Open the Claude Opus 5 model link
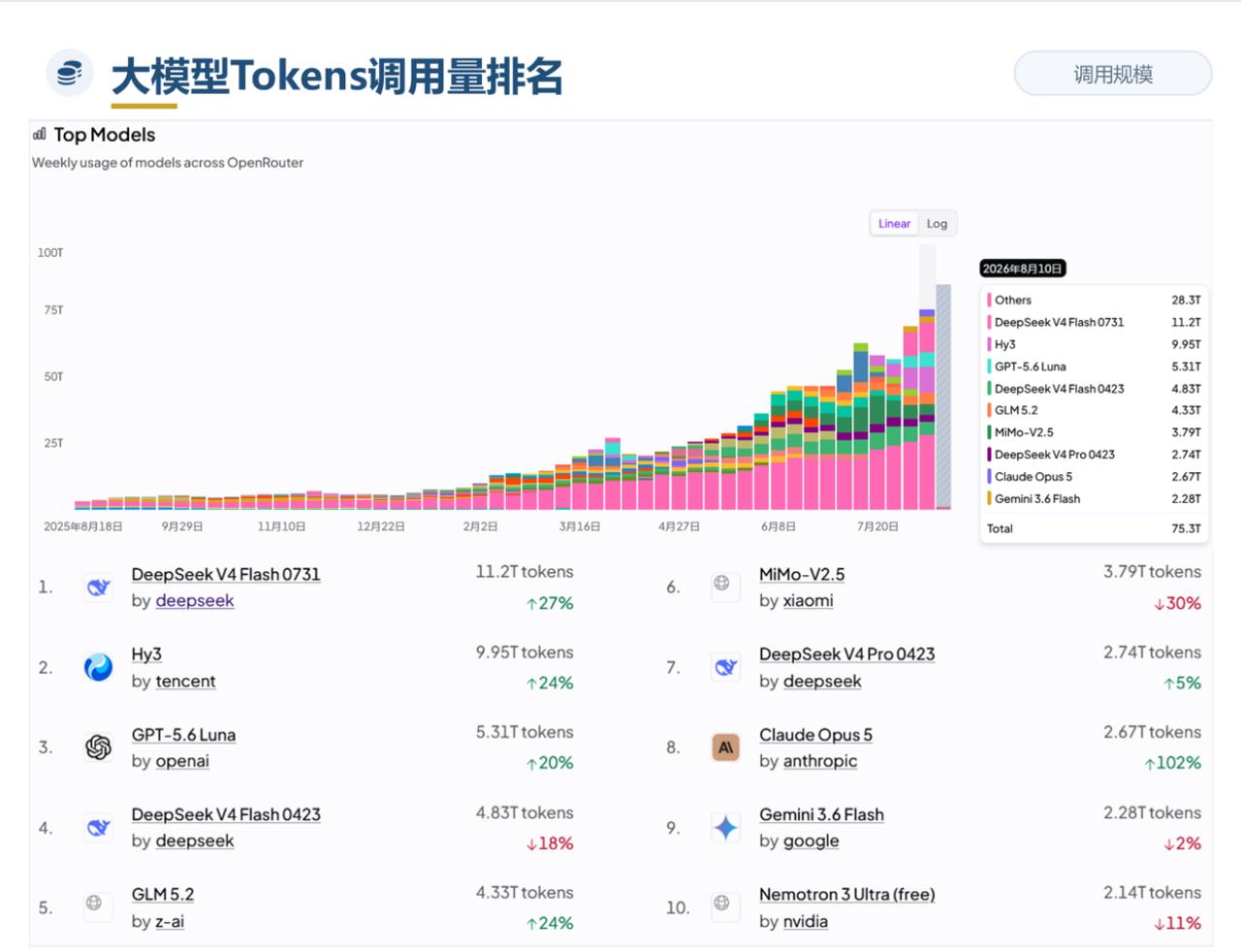This screenshot has width=1241, height=952. 815,735
